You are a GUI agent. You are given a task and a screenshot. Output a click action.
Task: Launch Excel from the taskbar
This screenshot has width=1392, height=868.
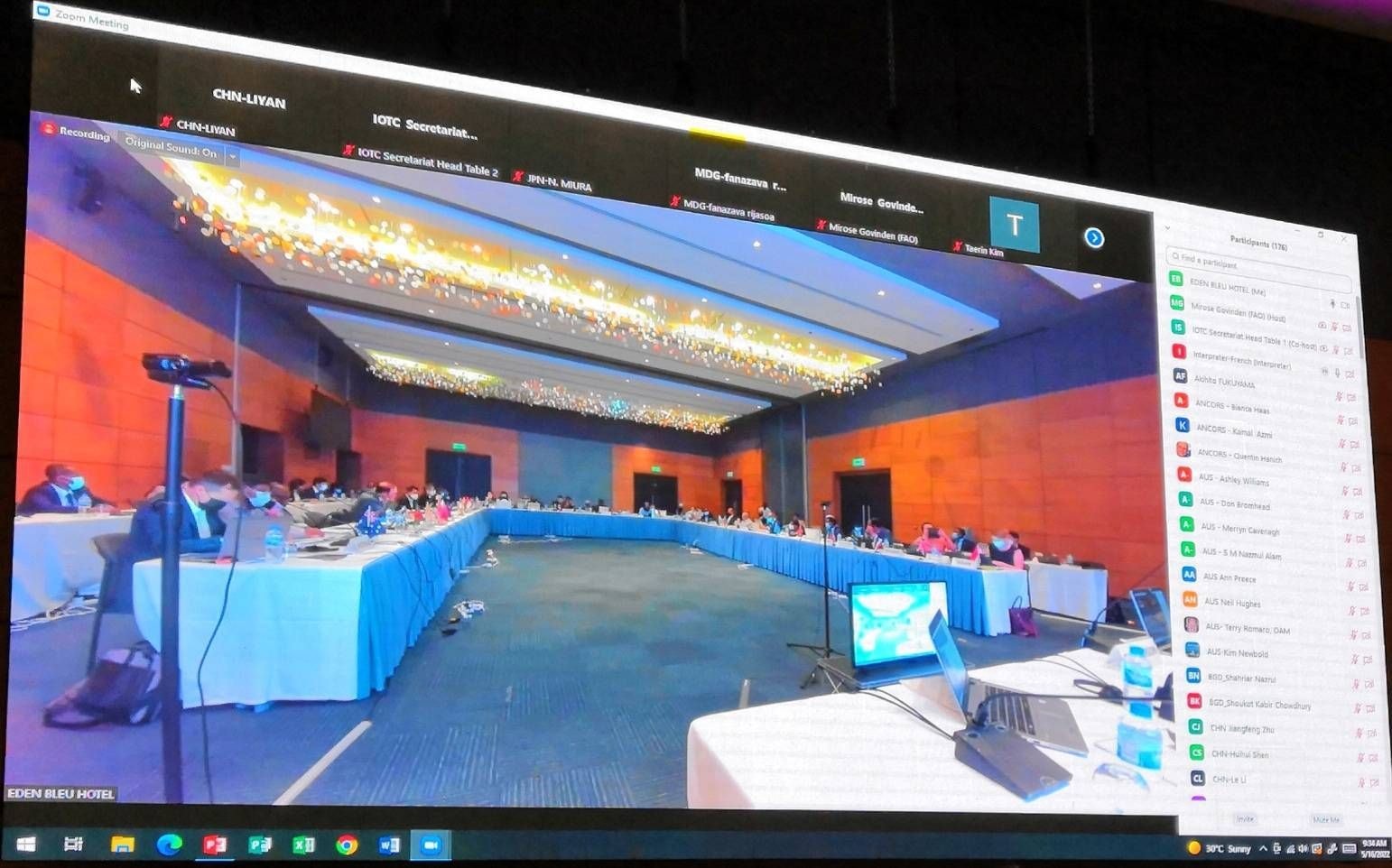(x=303, y=845)
